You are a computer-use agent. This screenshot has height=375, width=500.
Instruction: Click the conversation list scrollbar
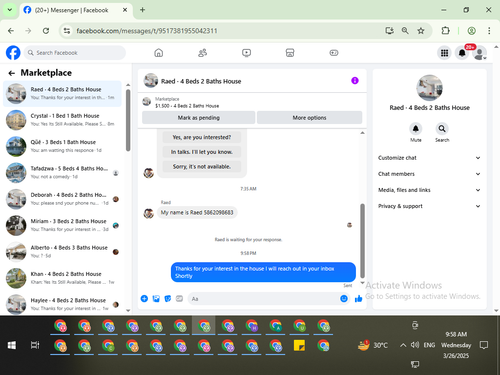coord(128,120)
